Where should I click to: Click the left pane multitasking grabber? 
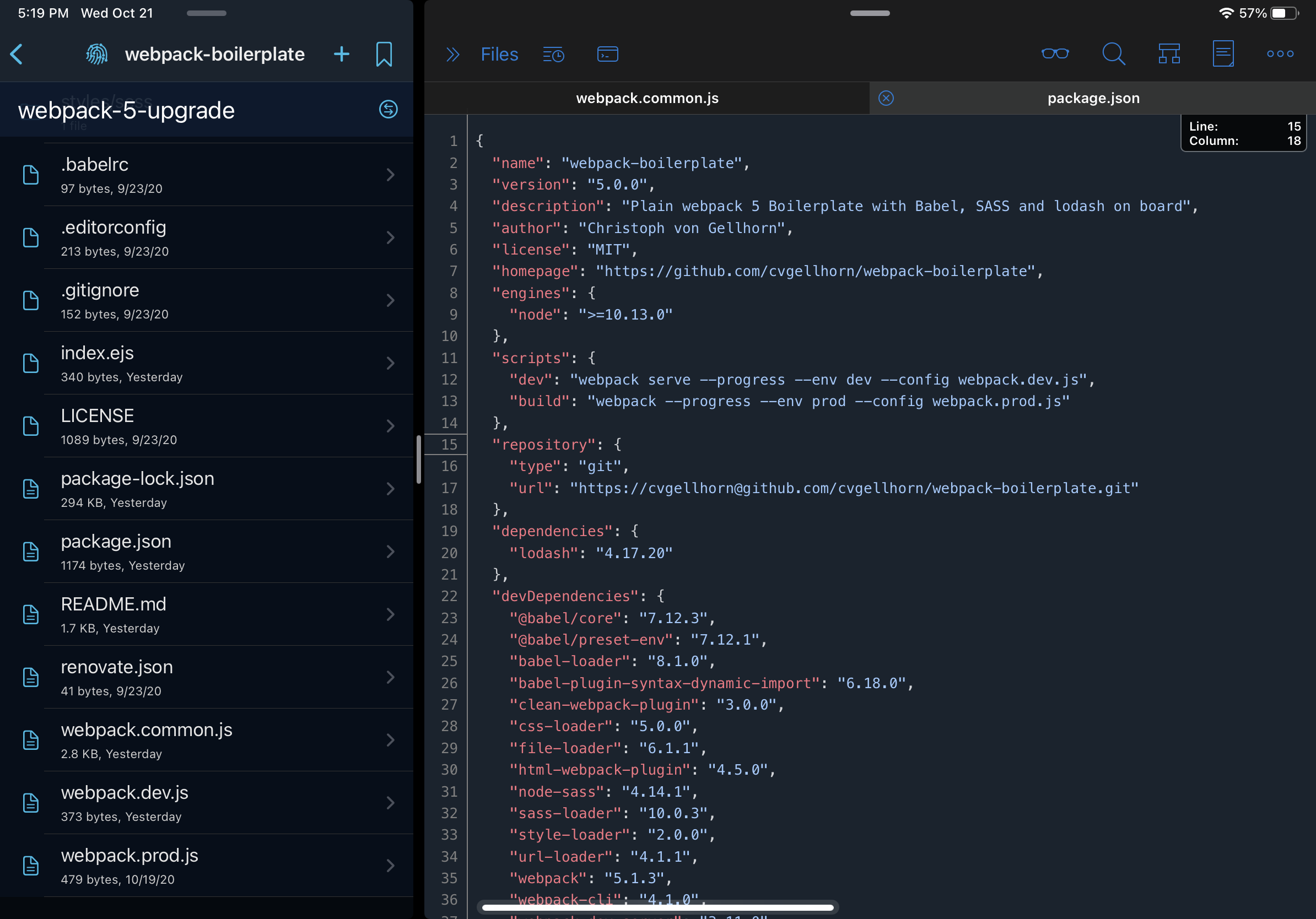click(x=206, y=13)
